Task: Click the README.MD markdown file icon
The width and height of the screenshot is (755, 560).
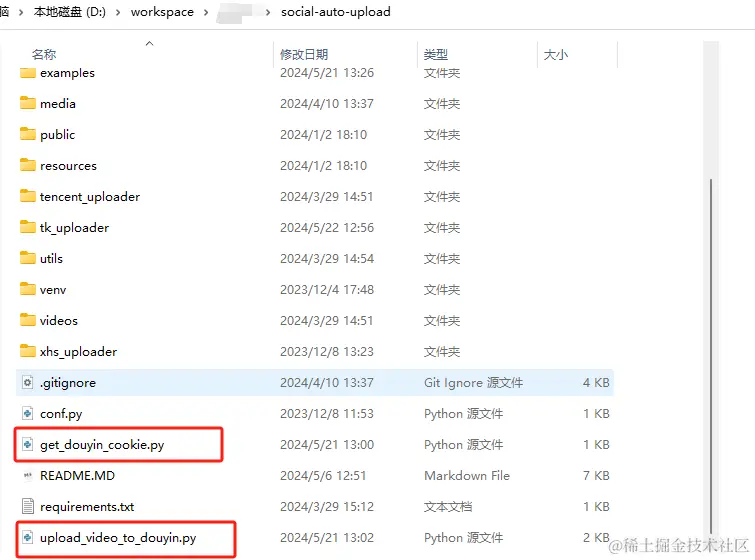Action: tap(27, 475)
